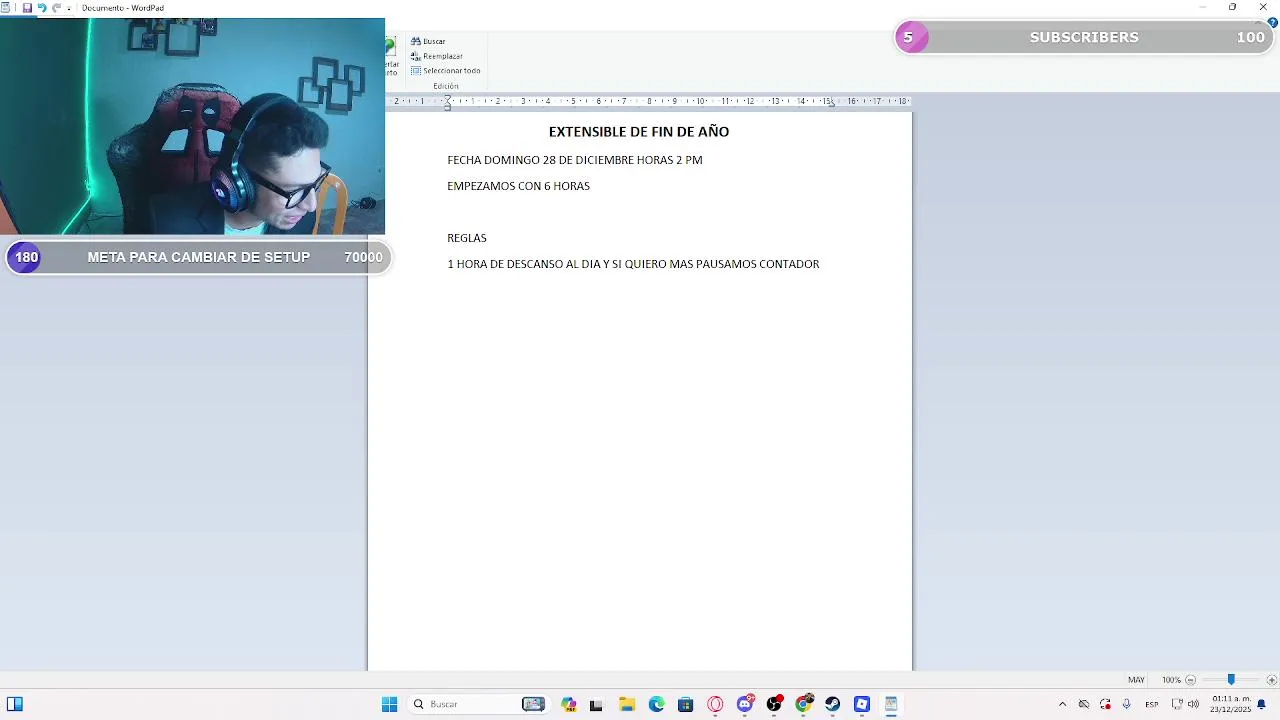Click the microphone tray icon
Image resolution: width=1280 pixels, height=720 pixels.
tap(1126, 704)
